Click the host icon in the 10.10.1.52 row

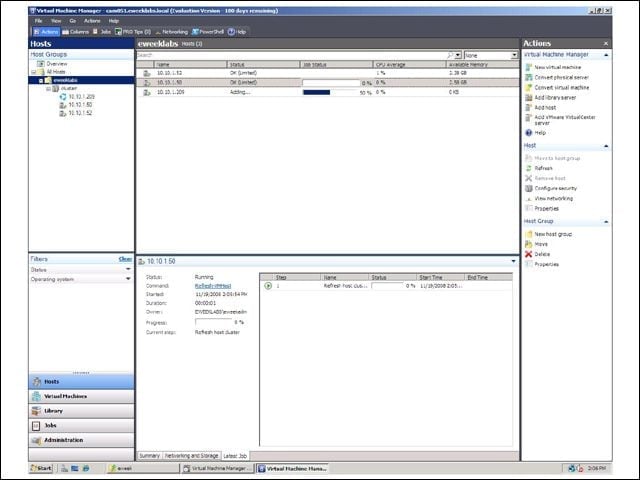147,73
